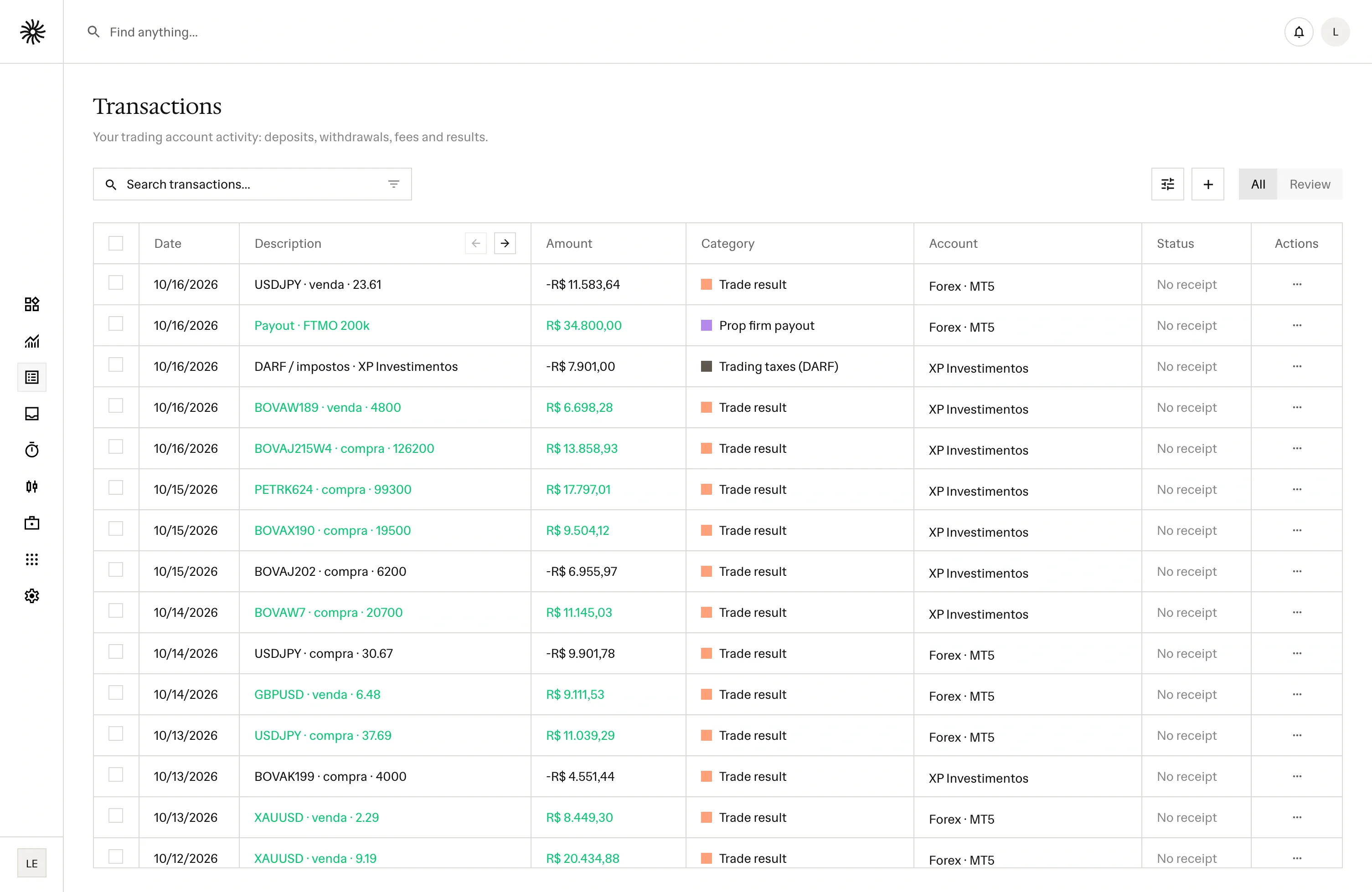Check the PETRK624 compra 99300 row checkbox
1372x892 pixels.
point(116,487)
